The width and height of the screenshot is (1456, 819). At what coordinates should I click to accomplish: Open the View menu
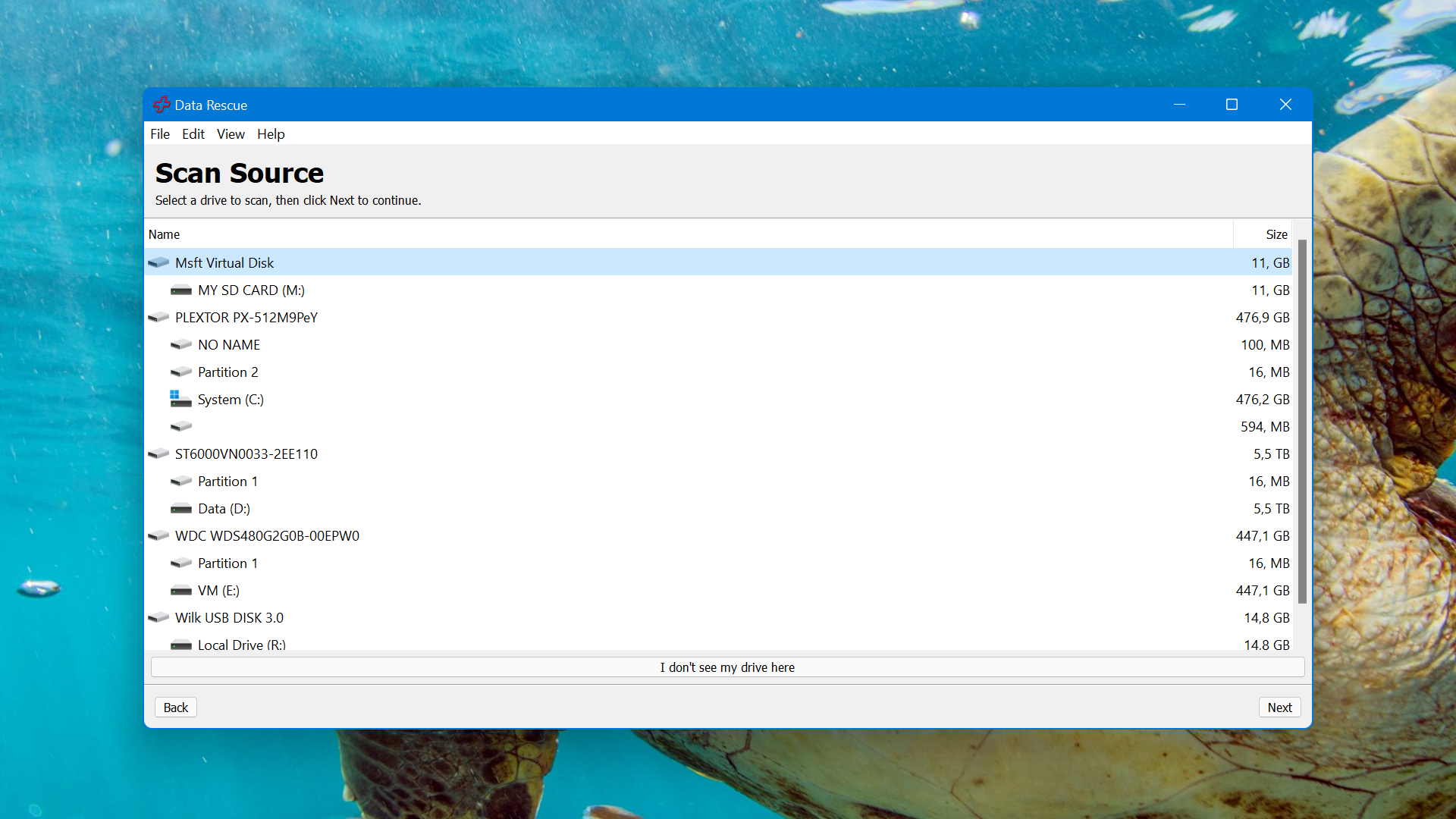point(231,133)
